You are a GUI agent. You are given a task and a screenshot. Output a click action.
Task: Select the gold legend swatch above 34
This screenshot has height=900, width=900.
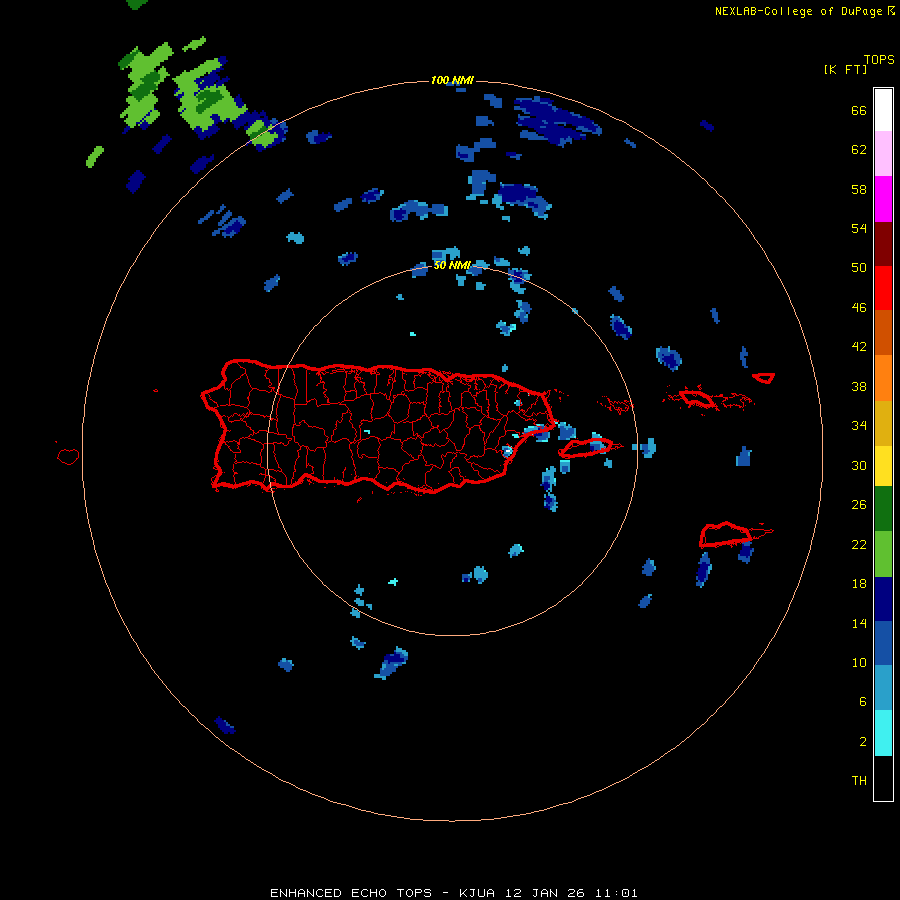(x=883, y=423)
